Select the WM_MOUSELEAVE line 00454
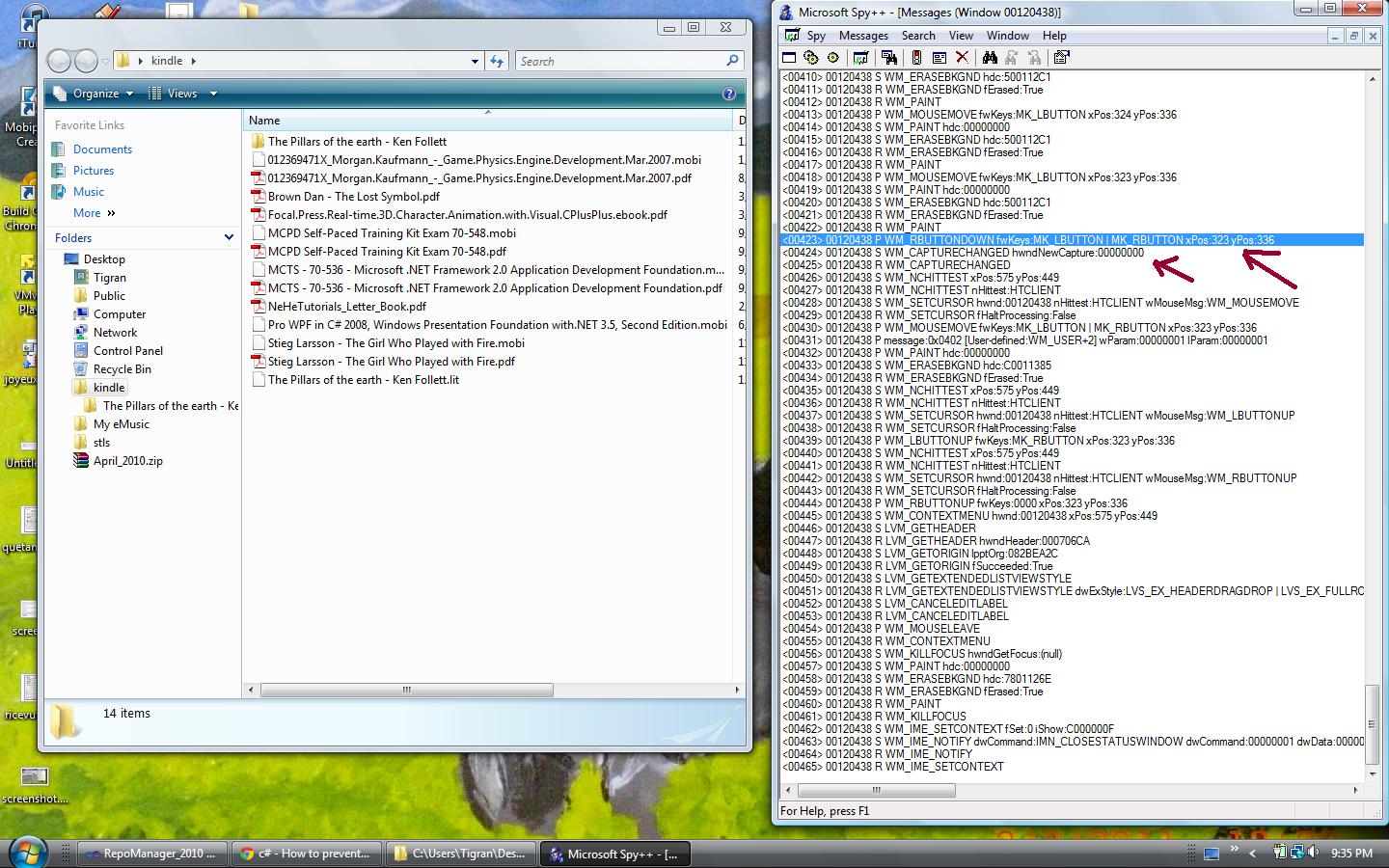 click(881, 629)
